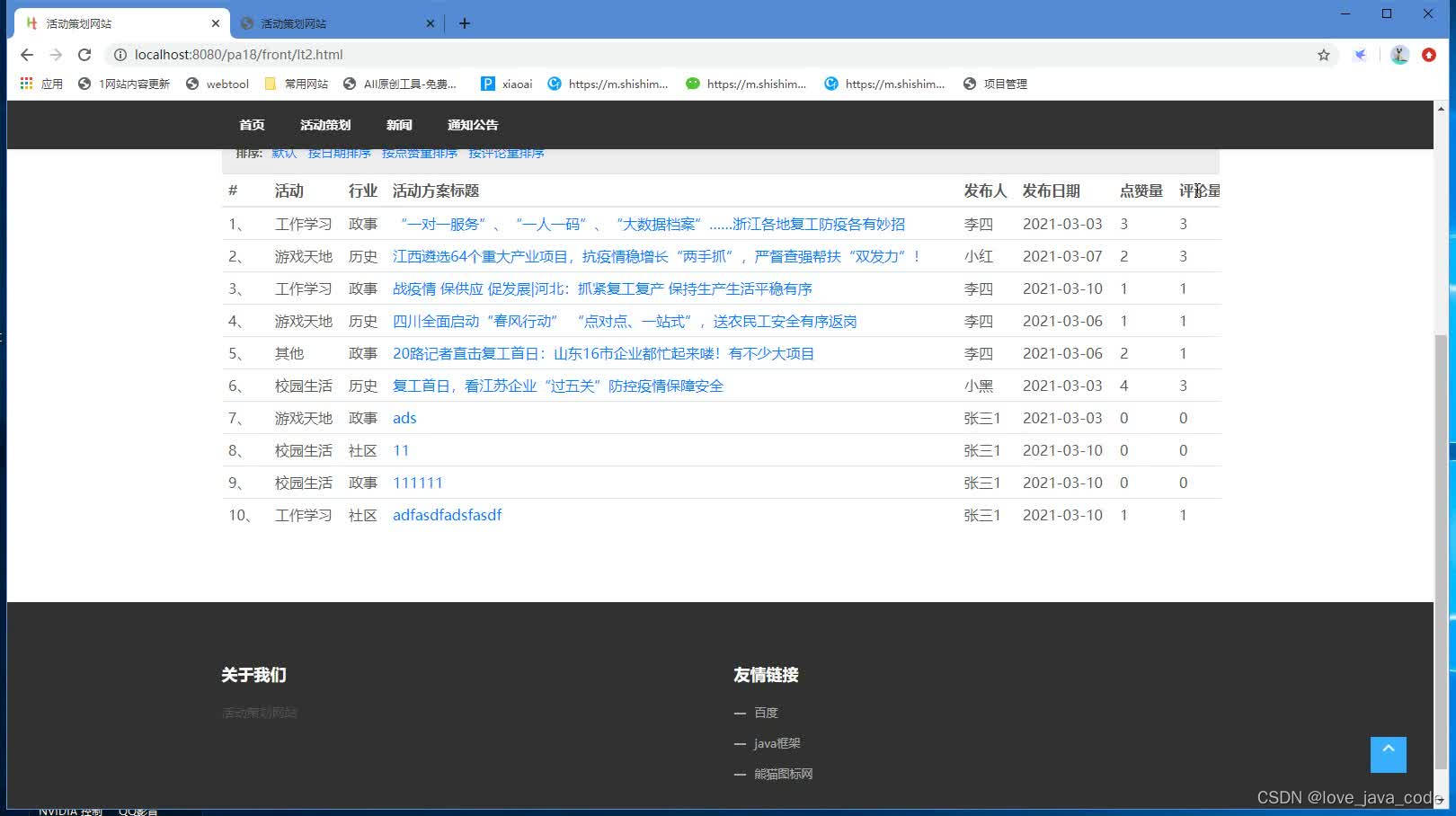Open the 常用网站 bookmark folder

(x=297, y=84)
